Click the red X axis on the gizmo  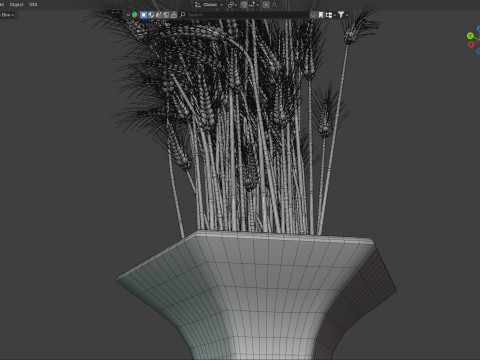(x=471, y=44)
